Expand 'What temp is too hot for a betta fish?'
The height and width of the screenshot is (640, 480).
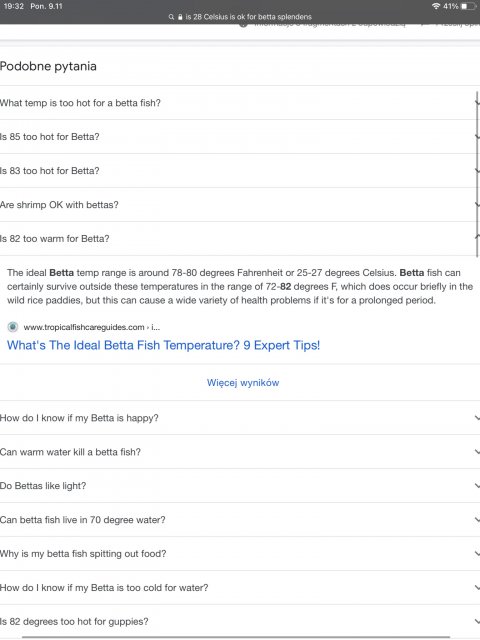pyautogui.click(x=240, y=103)
